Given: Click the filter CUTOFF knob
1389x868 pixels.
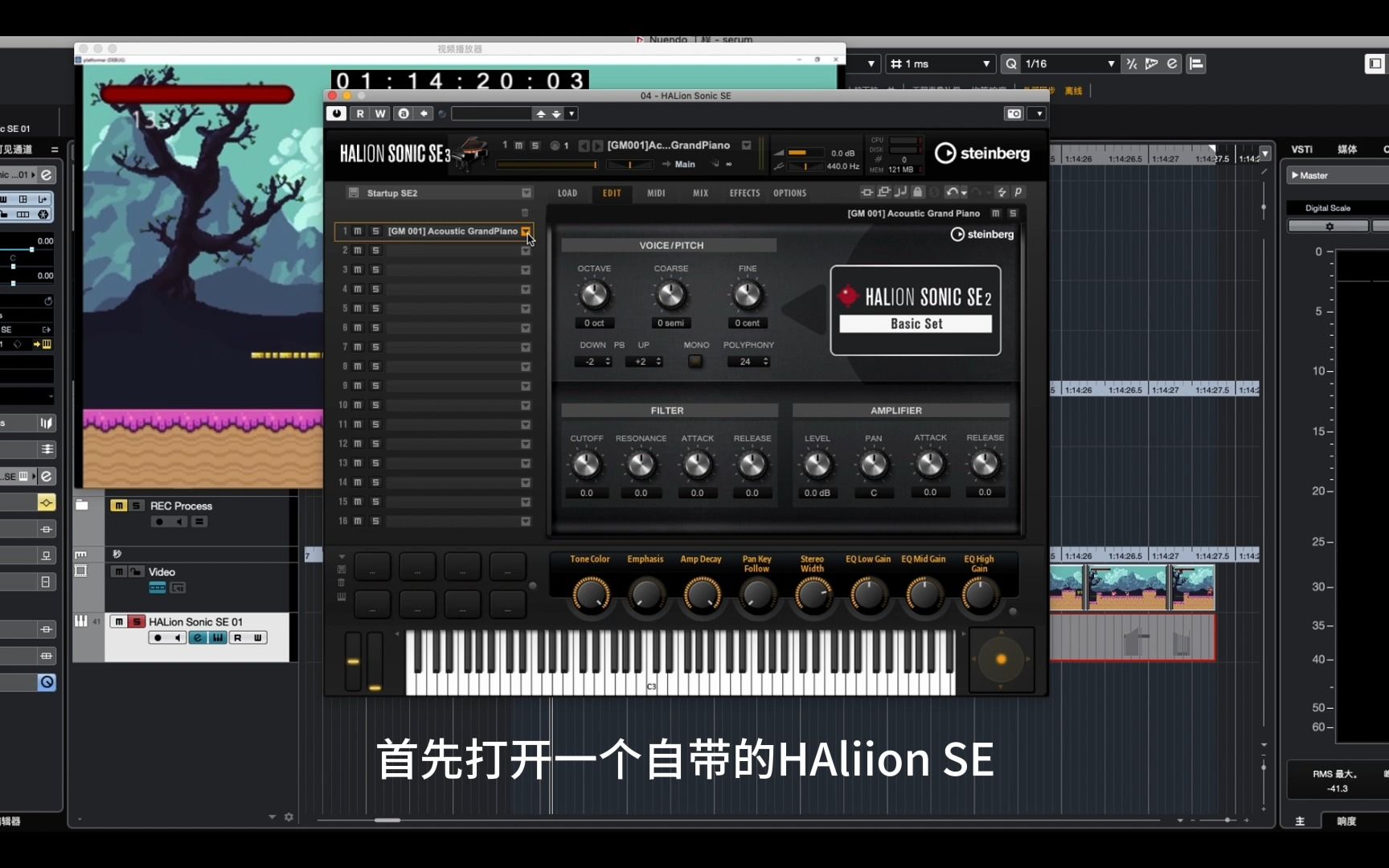Looking at the screenshot, I should click(586, 465).
